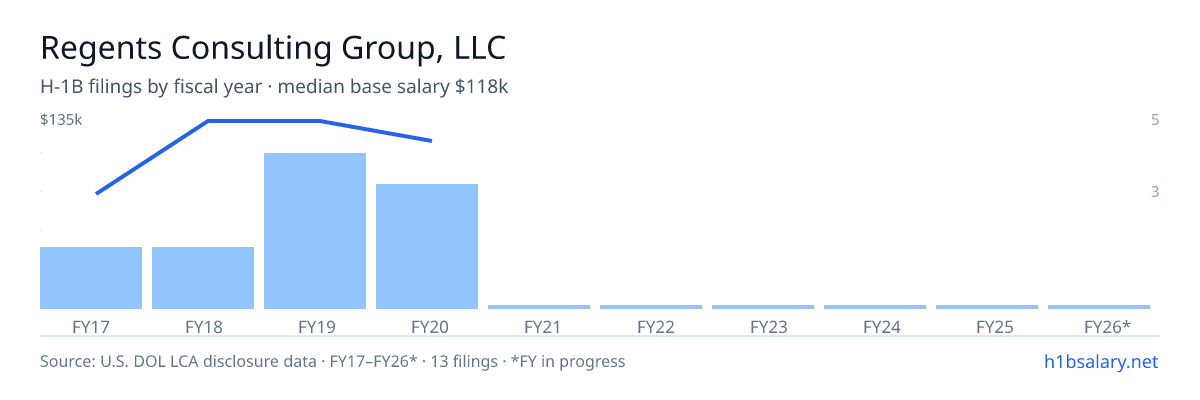Click the FY18 filings bar
This screenshot has height=400, width=1200.
203,278
